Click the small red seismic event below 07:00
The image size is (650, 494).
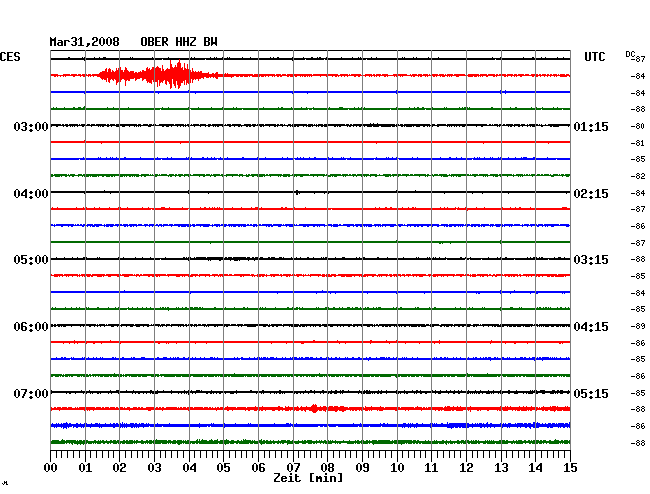coord(314,409)
